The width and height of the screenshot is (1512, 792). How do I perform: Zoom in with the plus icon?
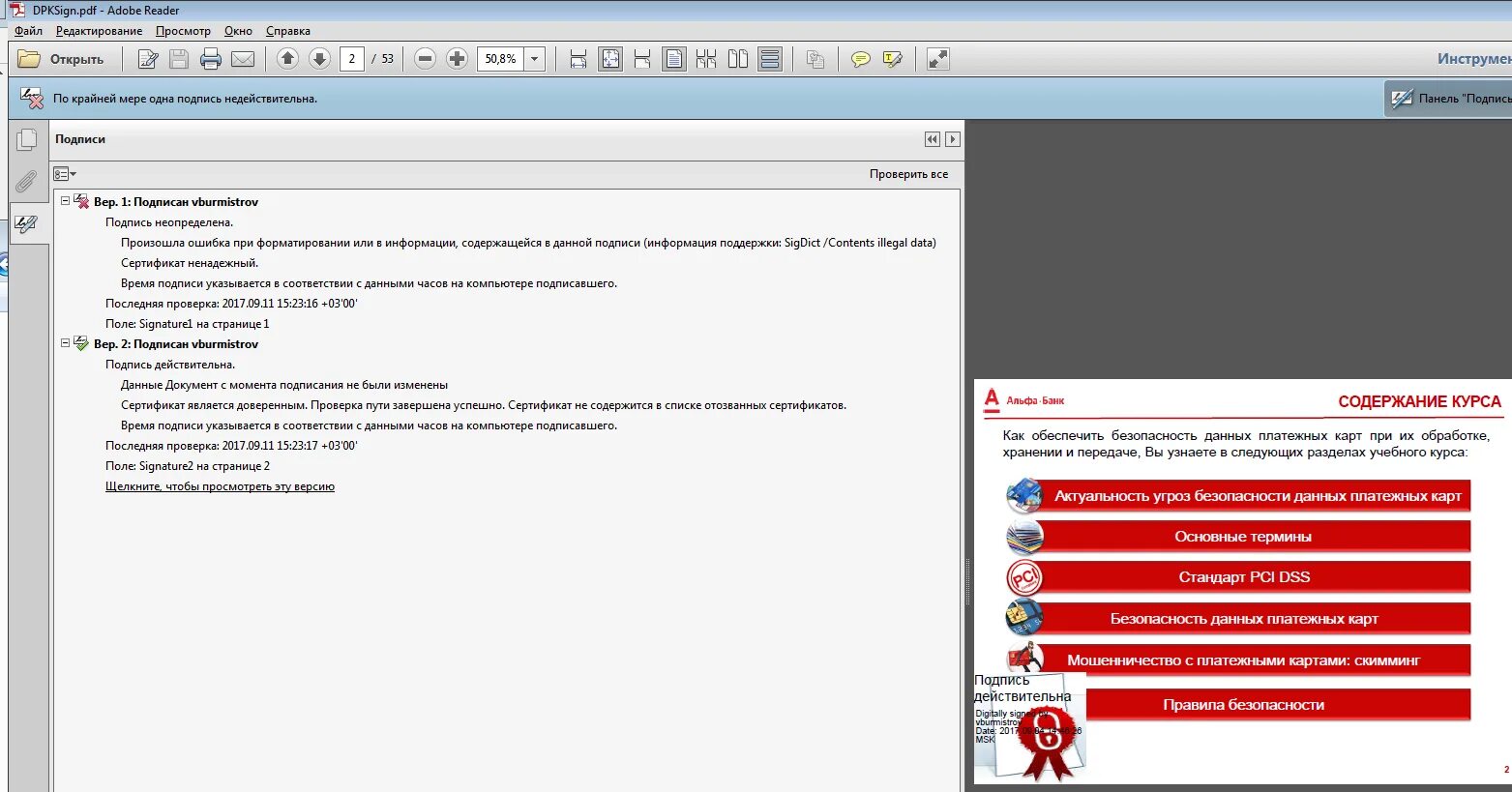tap(458, 59)
